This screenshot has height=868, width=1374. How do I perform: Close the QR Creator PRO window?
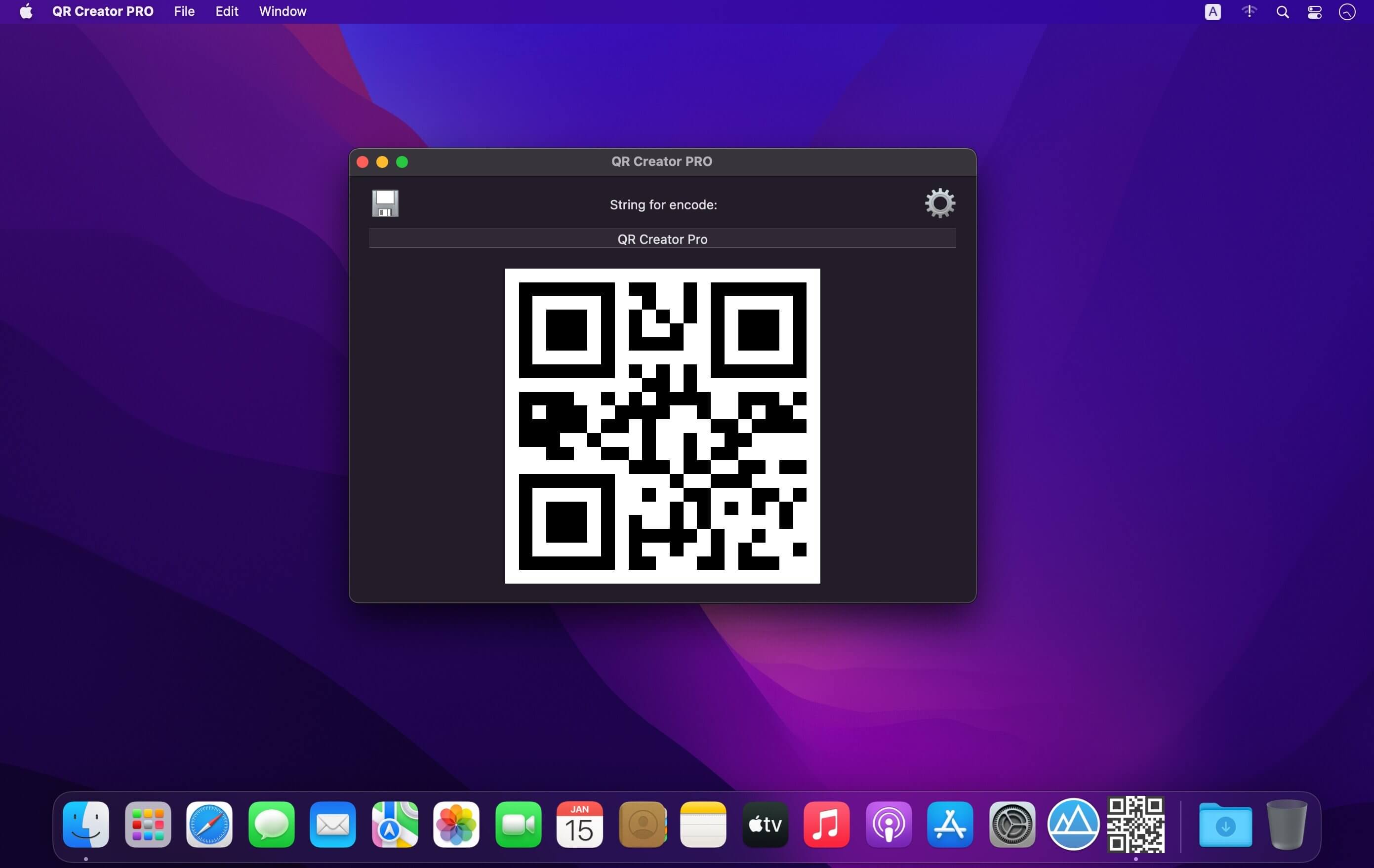pos(363,162)
